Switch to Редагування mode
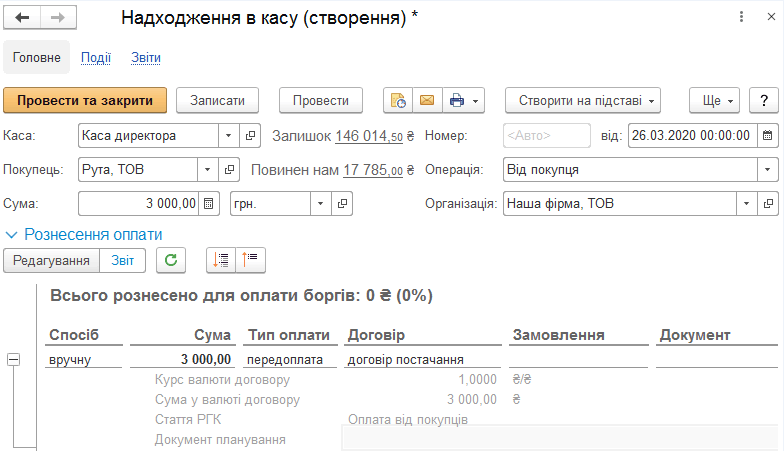The height and width of the screenshot is (451, 784). pos(52,260)
